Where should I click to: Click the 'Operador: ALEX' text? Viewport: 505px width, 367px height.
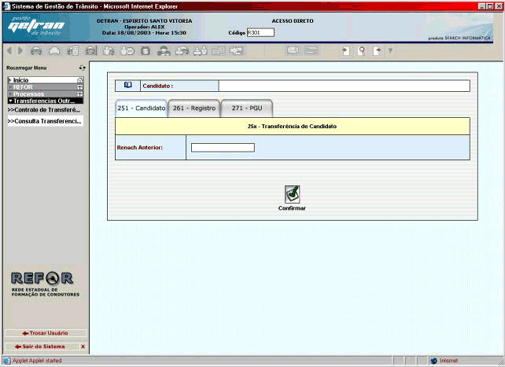tap(144, 27)
